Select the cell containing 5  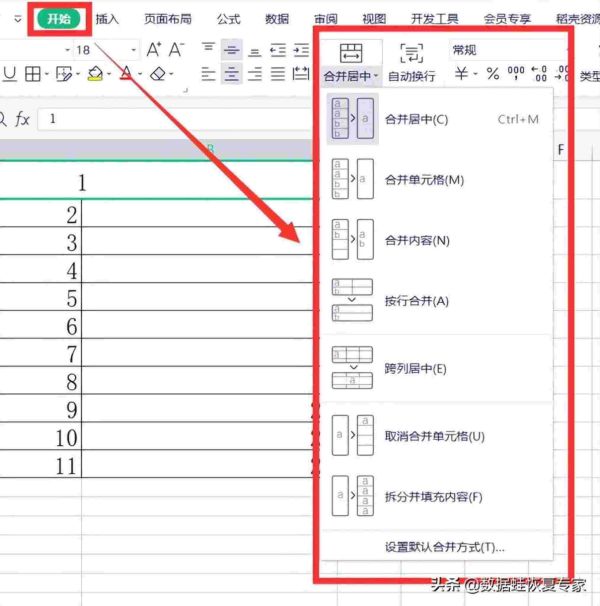pyautogui.click(x=41, y=297)
